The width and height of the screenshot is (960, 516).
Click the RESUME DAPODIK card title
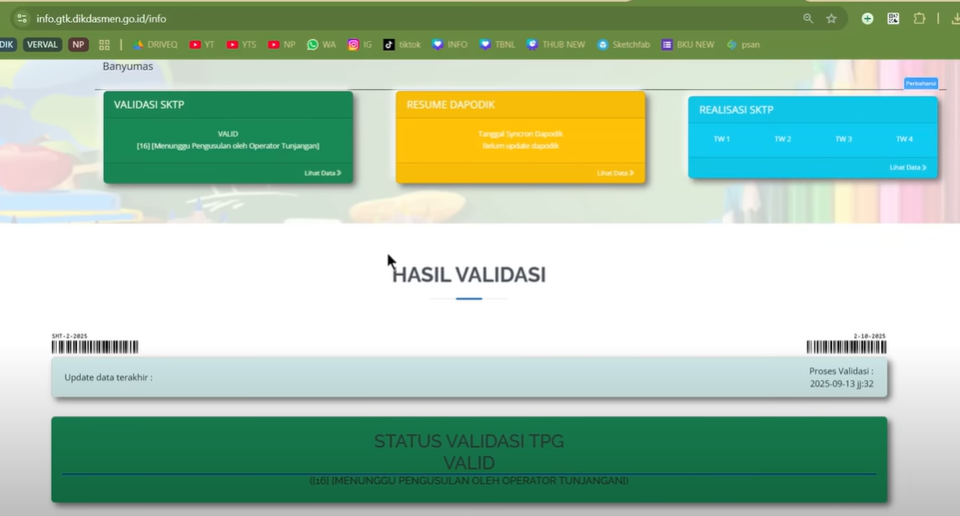pos(451,105)
